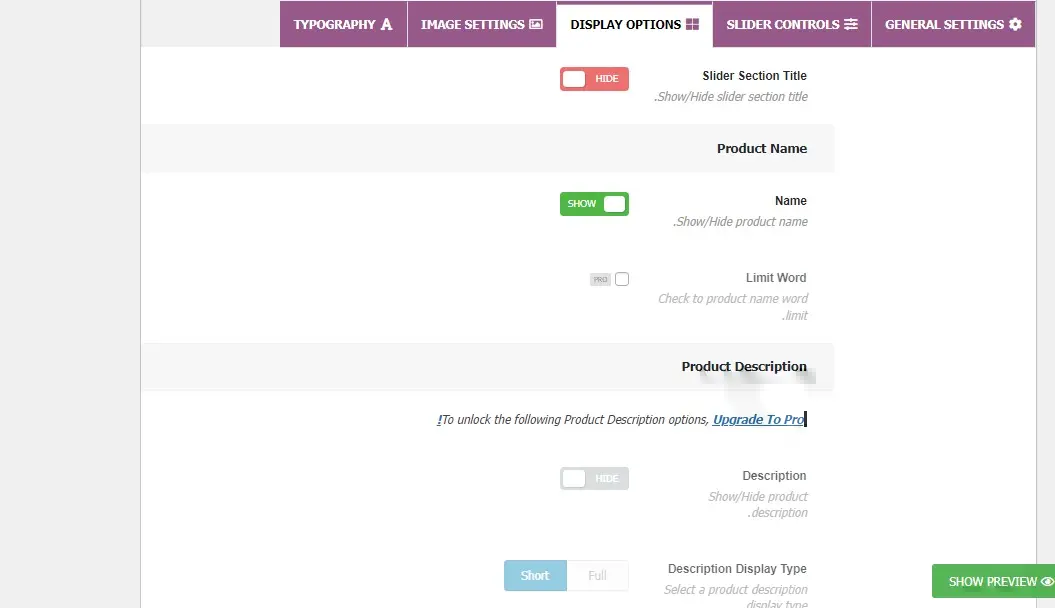This screenshot has width=1055, height=608.
Task: Click the gear icon on General Settings tab
Action: [1015, 24]
